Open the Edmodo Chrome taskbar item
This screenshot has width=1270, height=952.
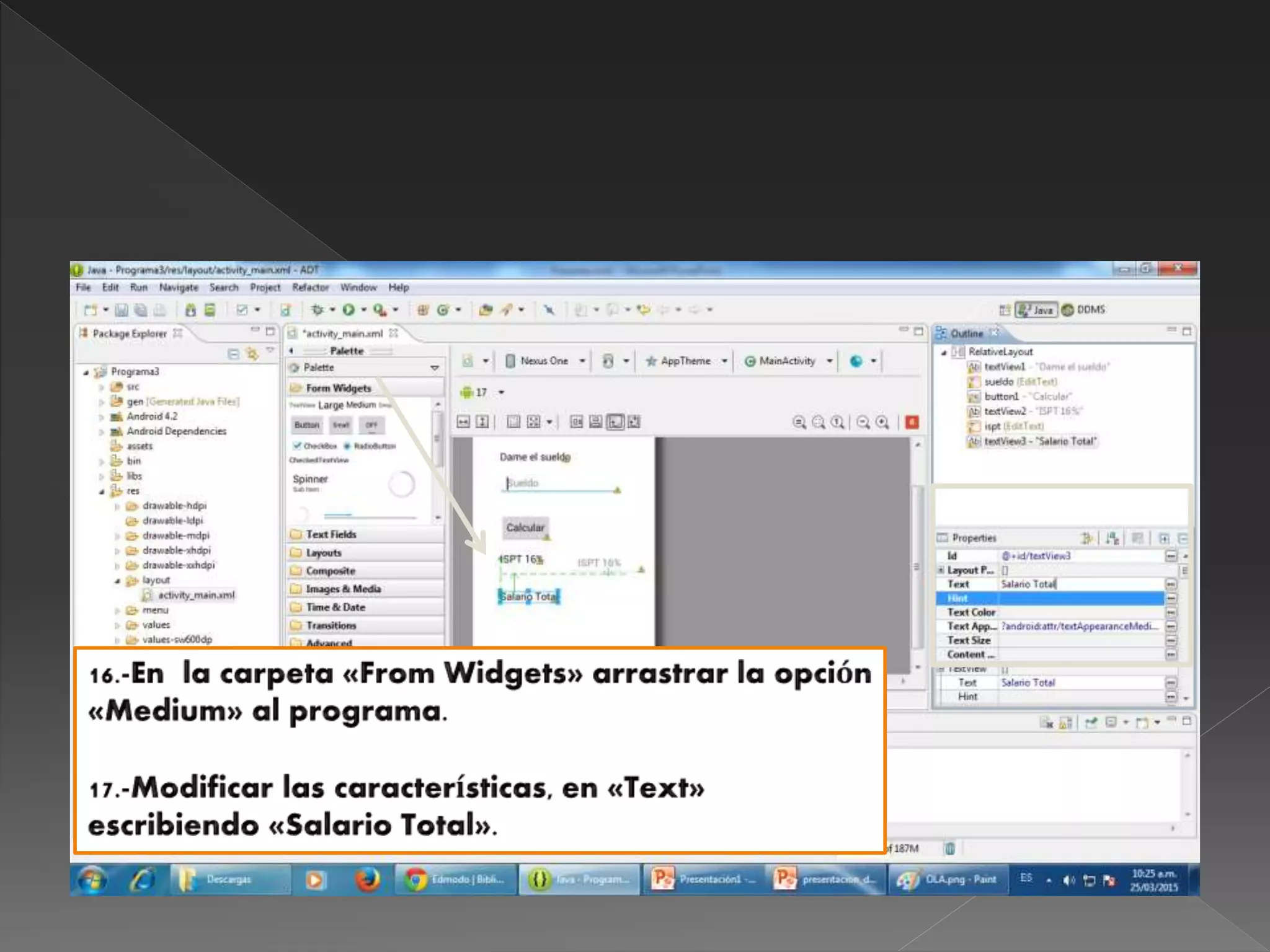(x=456, y=880)
